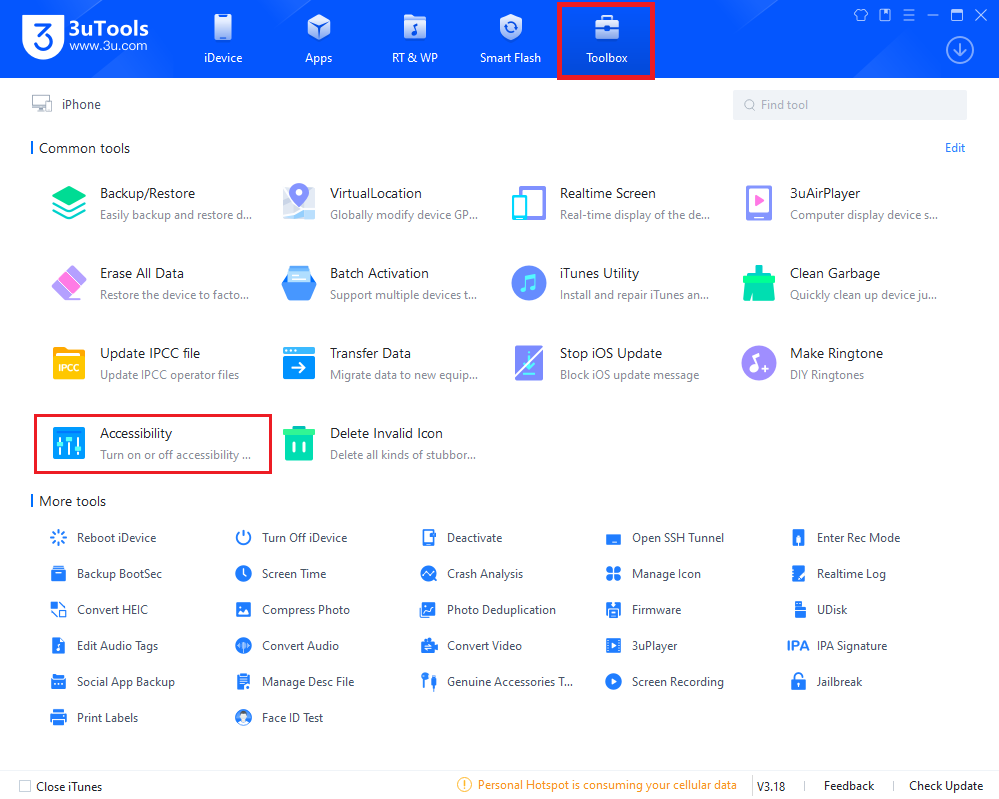The height and width of the screenshot is (799, 999).
Task: Open the Backup/Restore tool icon
Action: [x=69, y=203]
